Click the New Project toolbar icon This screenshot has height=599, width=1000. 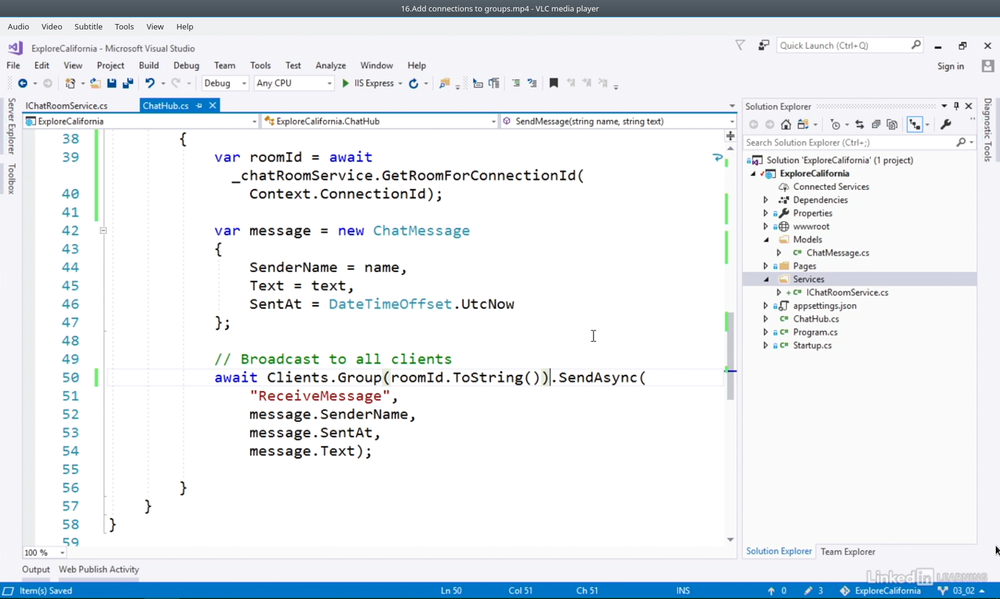pos(70,84)
